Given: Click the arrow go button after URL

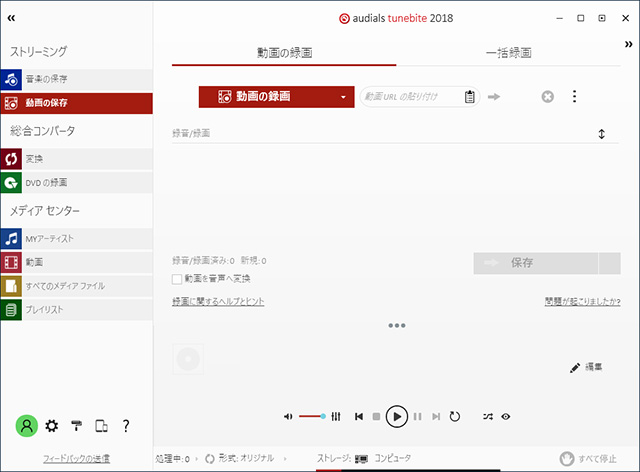Looking at the screenshot, I should coord(494,97).
